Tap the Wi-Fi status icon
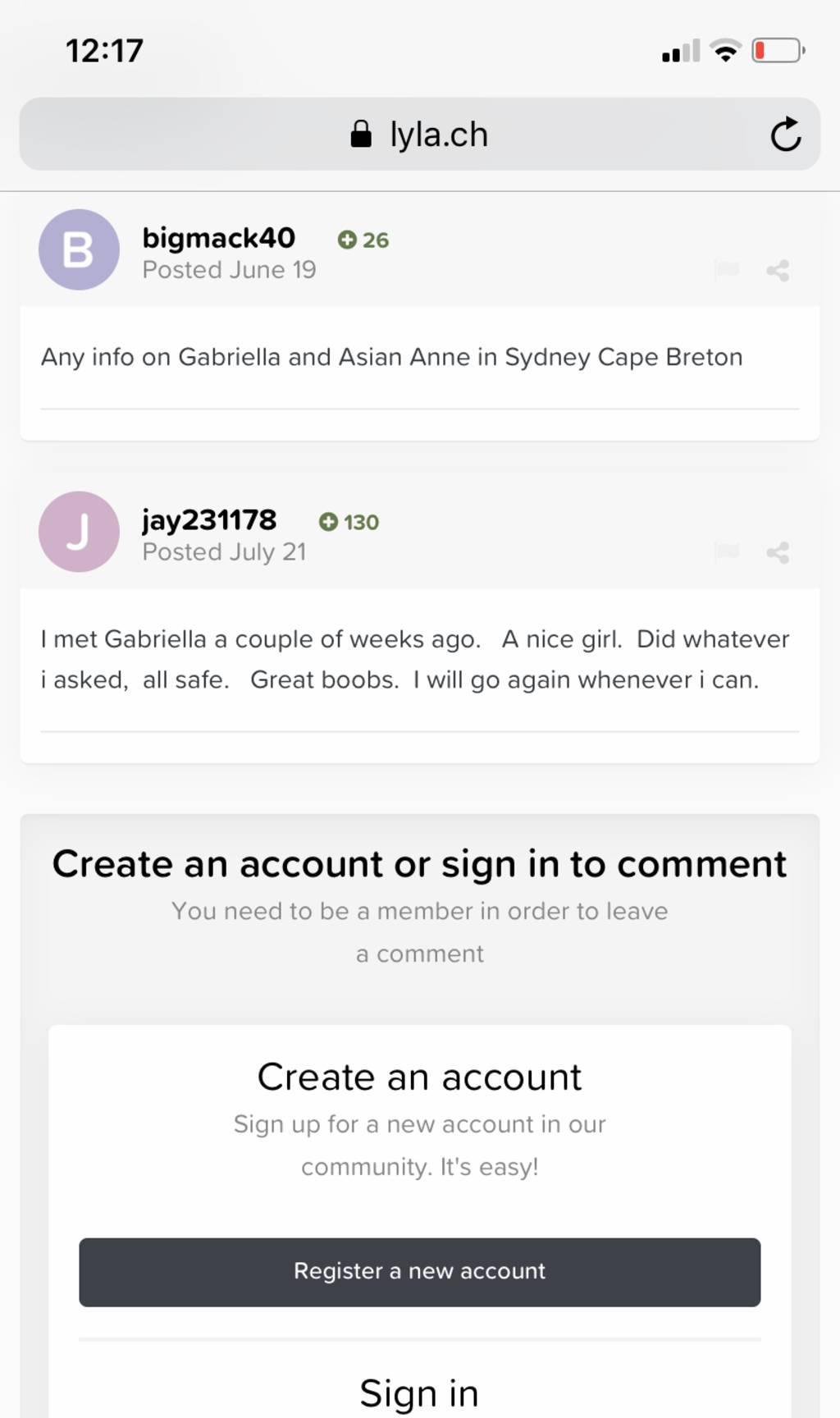 [725, 51]
